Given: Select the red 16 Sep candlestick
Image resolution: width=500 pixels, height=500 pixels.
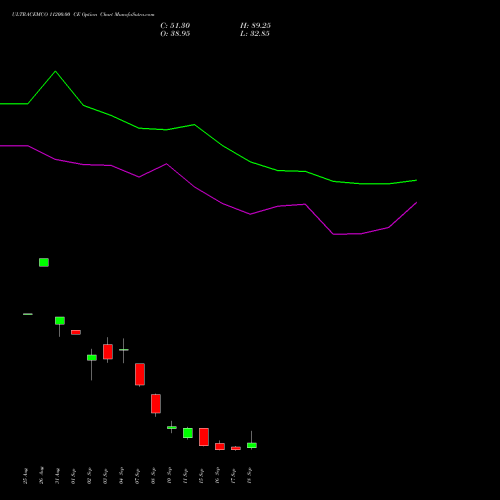Looking at the screenshot, I should click(x=220, y=446).
